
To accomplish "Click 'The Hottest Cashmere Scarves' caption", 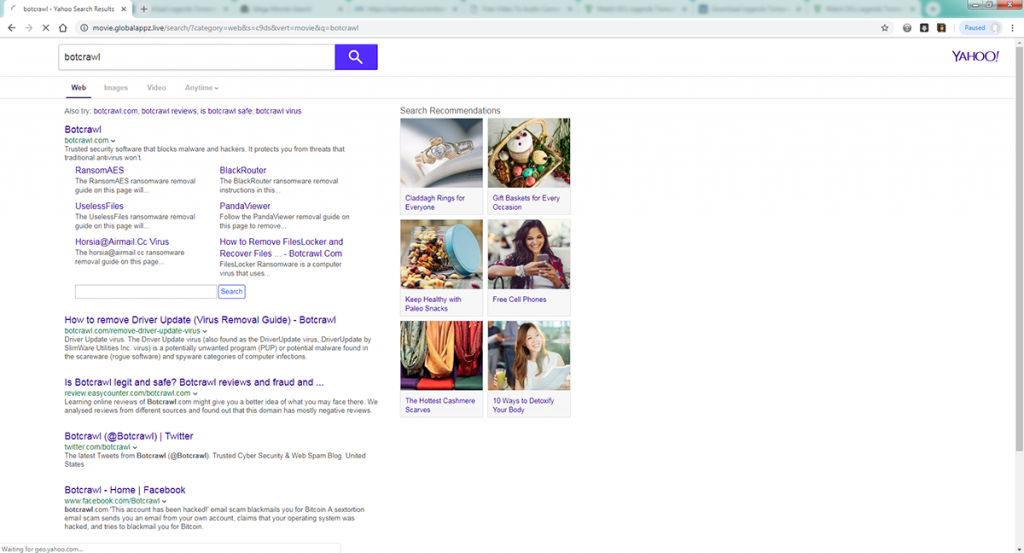I will (440, 405).
